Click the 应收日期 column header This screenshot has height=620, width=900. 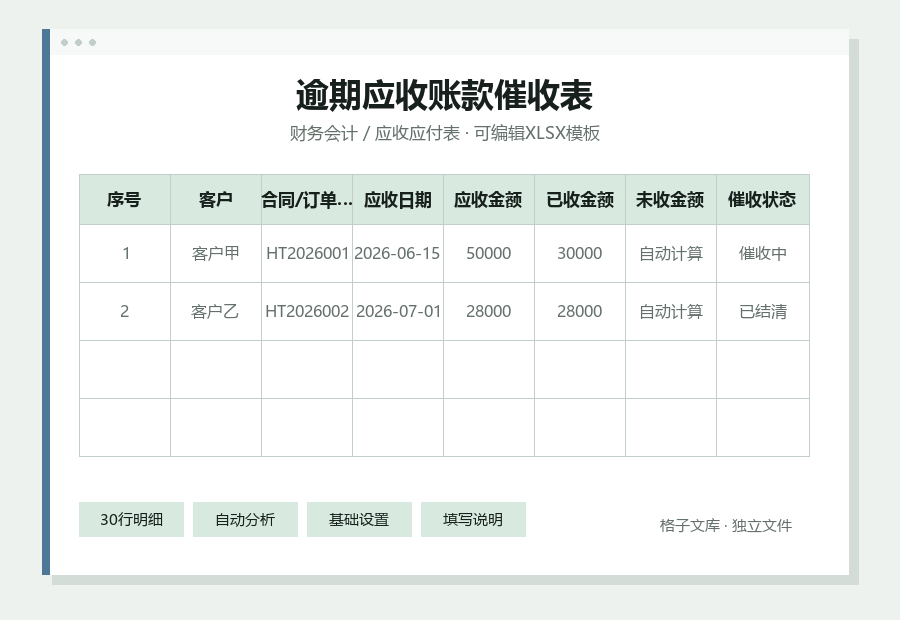click(398, 200)
